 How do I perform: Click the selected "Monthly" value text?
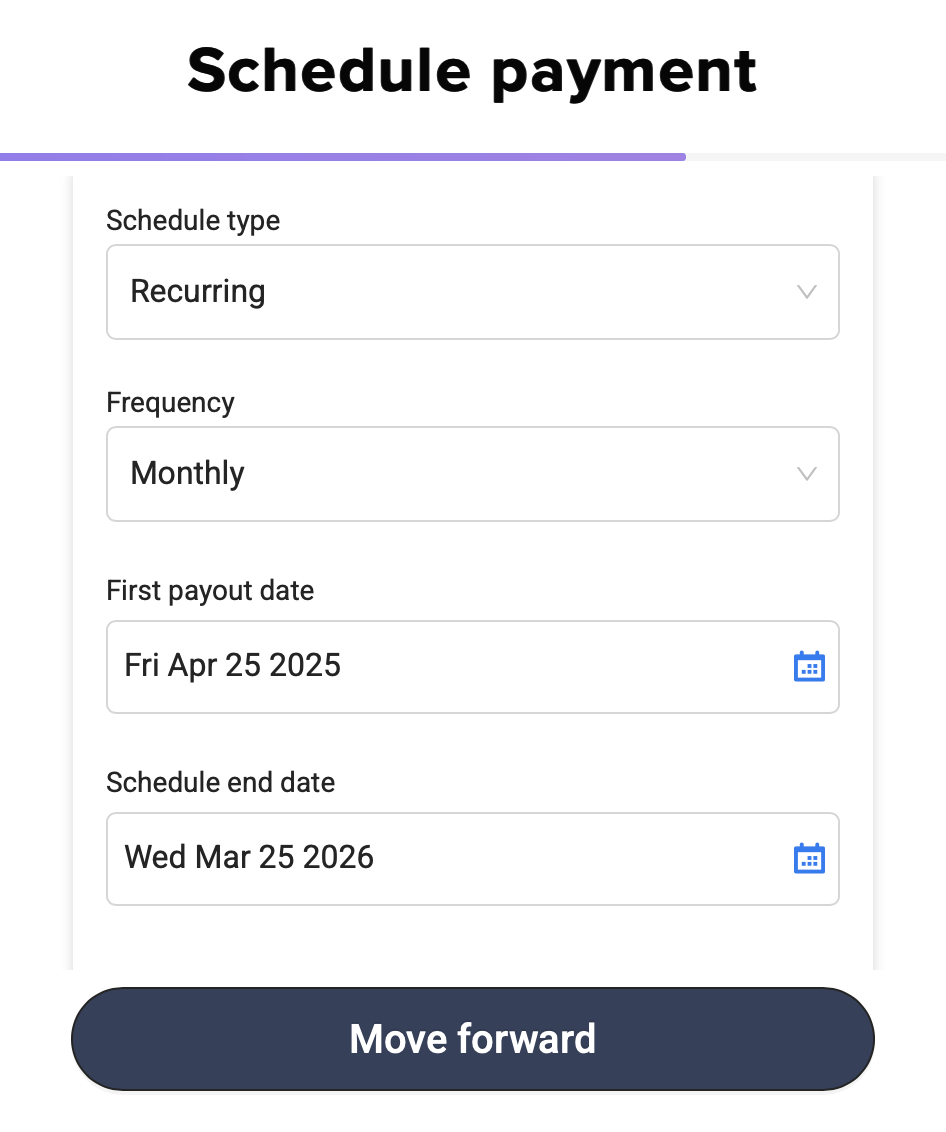click(188, 473)
